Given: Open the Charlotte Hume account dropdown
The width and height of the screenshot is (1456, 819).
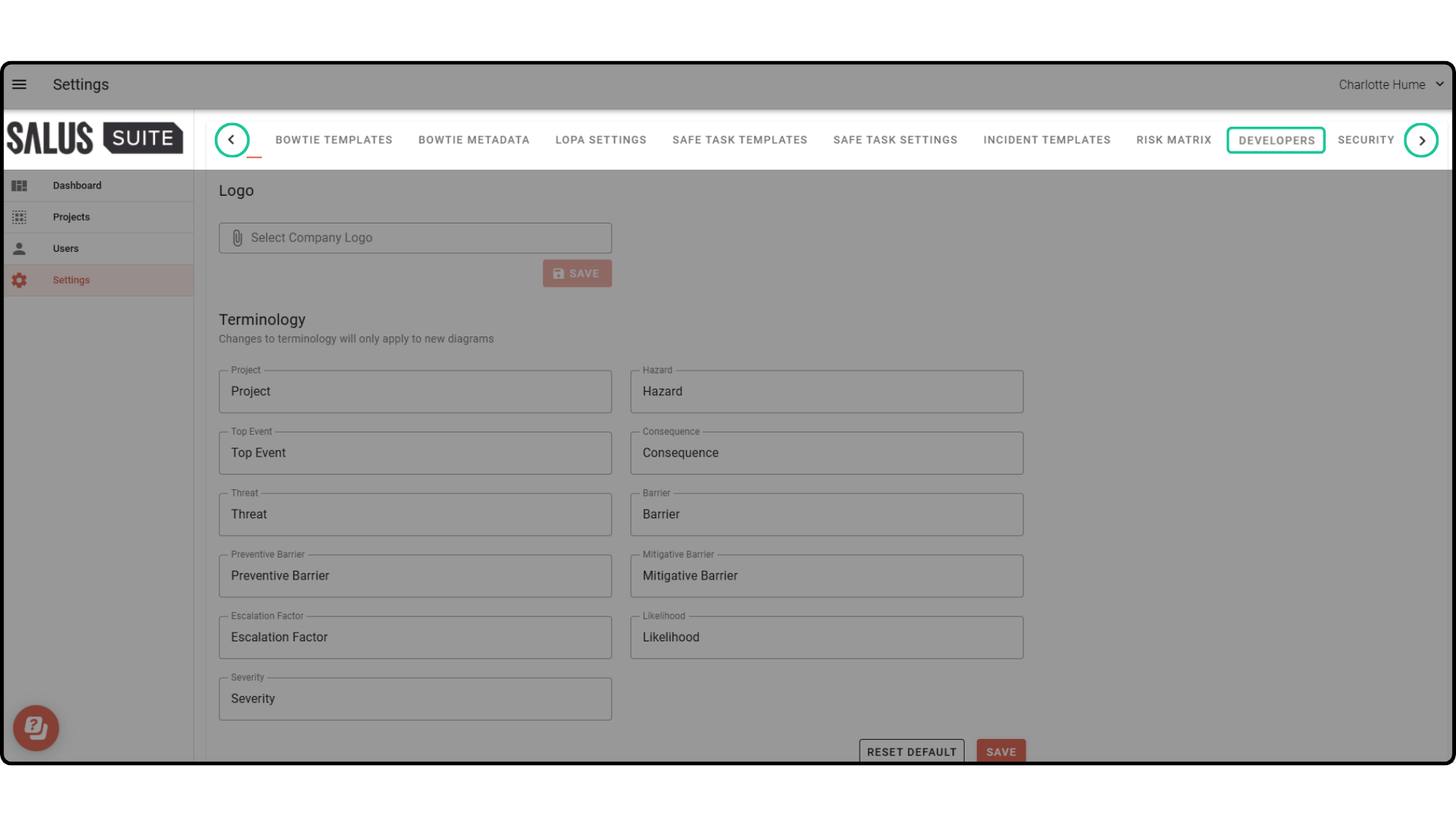Looking at the screenshot, I should point(1391,84).
